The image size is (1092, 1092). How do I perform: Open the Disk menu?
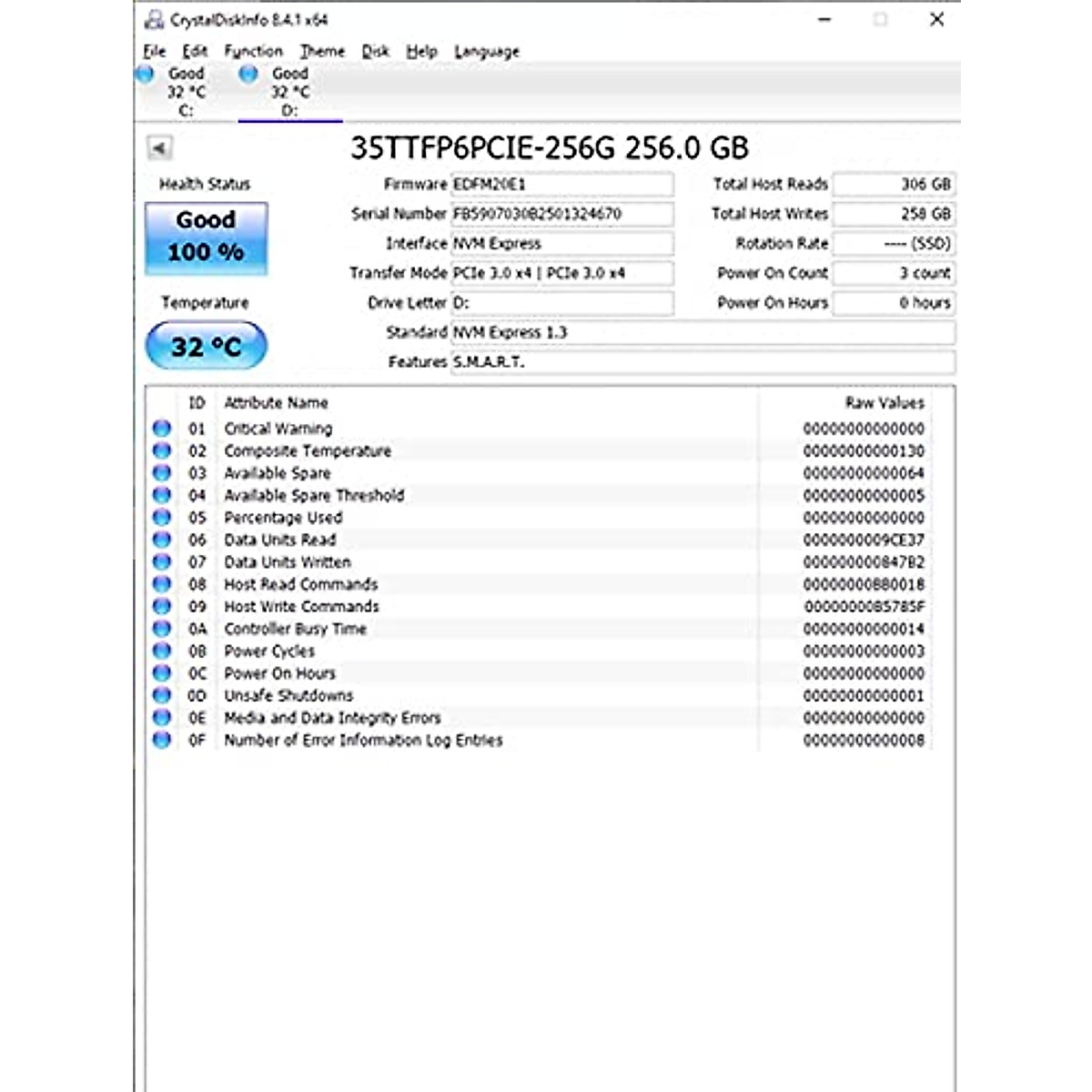tap(375, 51)
